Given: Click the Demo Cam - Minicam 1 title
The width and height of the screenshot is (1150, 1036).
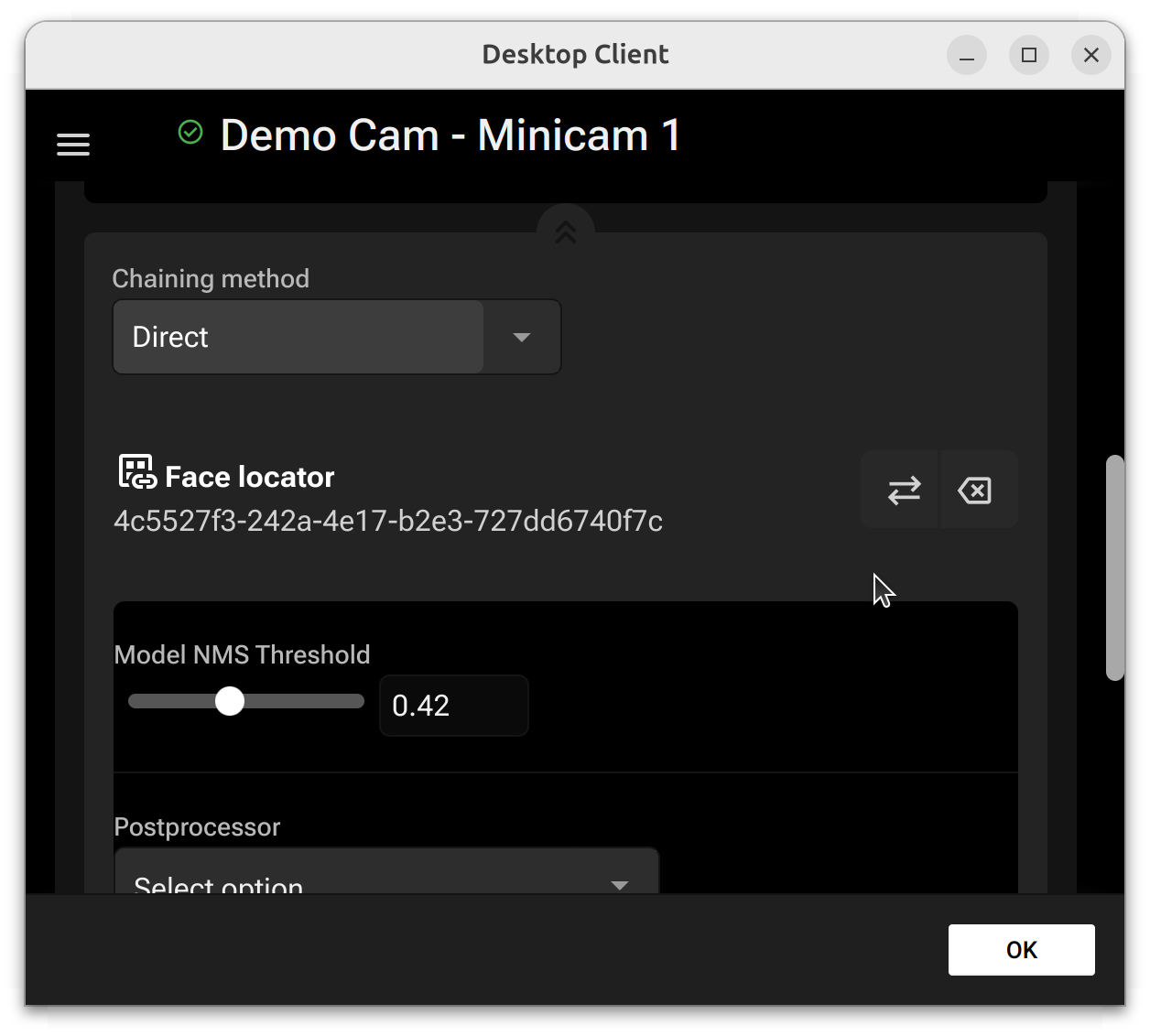Looking at the screenshot, I should (450, 135).
